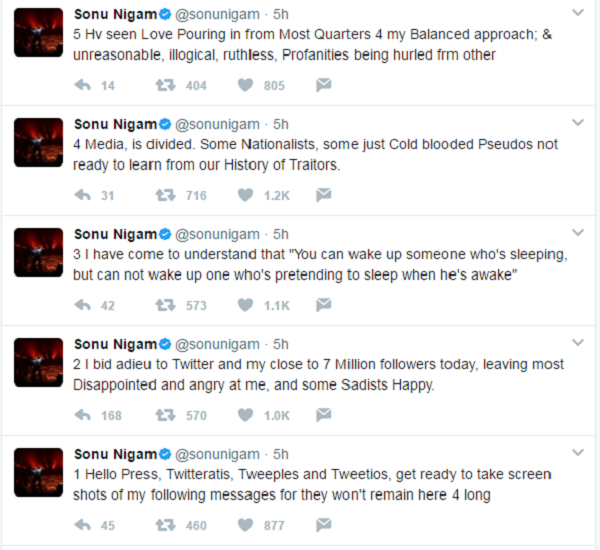The height and width of the screenshot is (550, 600).
Task: Open the 5h timestamp on the 'bid adieu' tweet
Action: [281, 344]
